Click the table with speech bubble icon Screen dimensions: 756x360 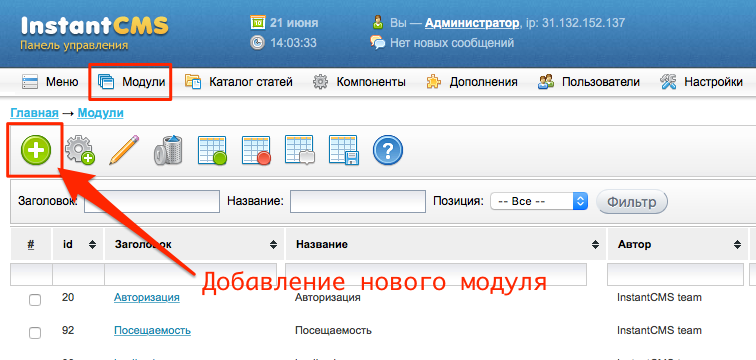pos(300,150)
